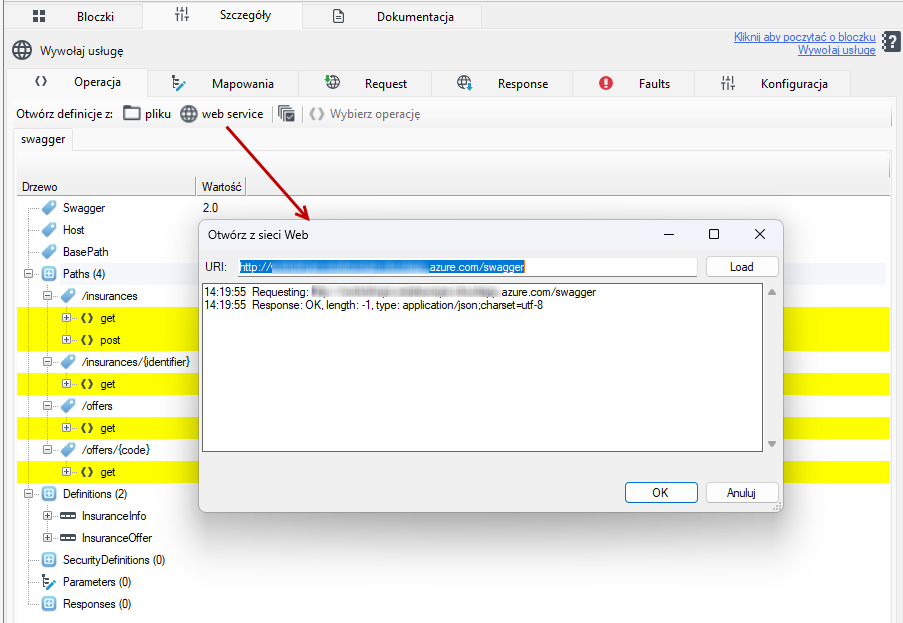The width and height of the screenshot is (903, 623).
Task: Open the 'Wywołaj usługę' help link
Action: [836, 50]
